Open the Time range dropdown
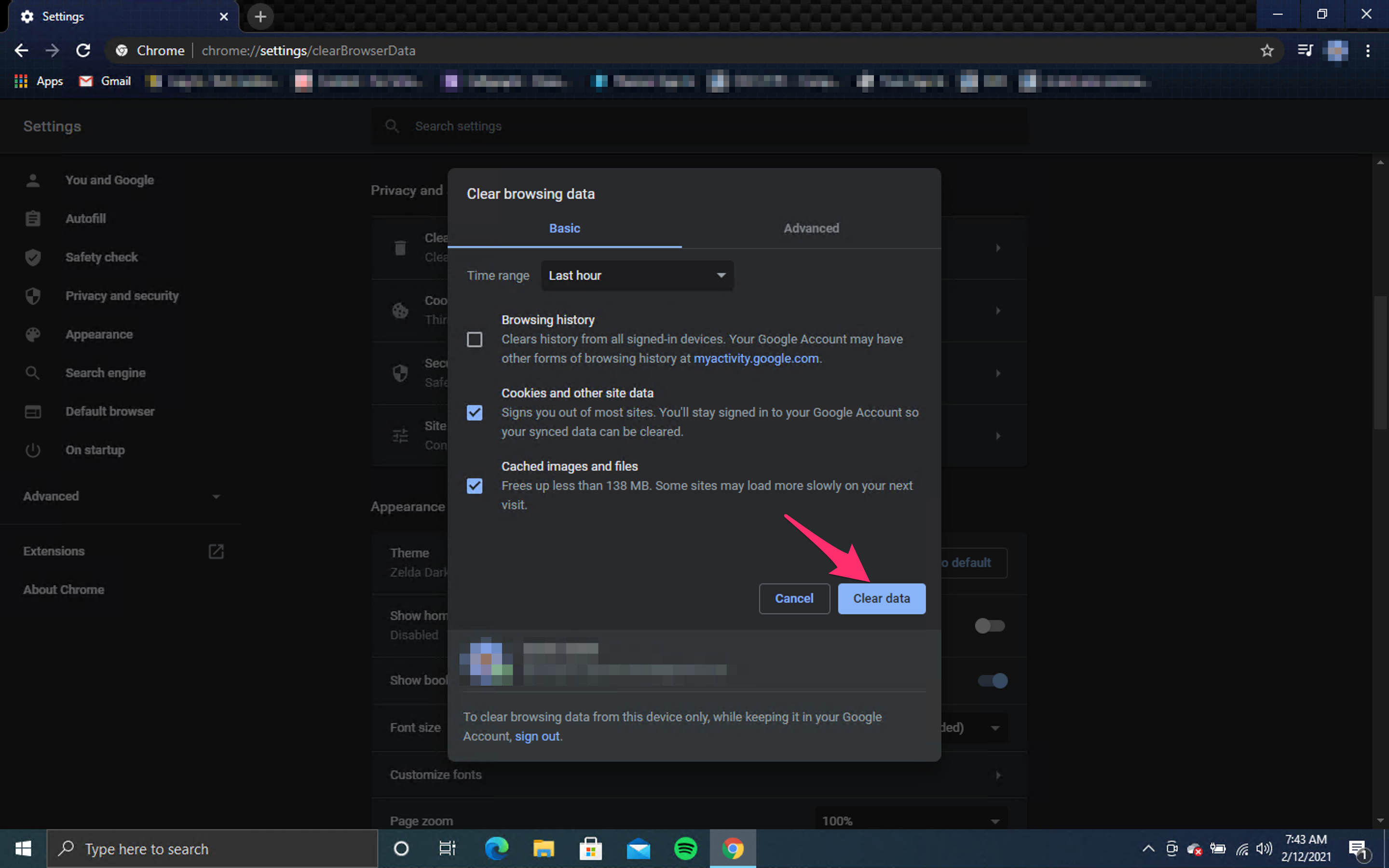This screenshot has width=1389, height=868. coord(637,275)
